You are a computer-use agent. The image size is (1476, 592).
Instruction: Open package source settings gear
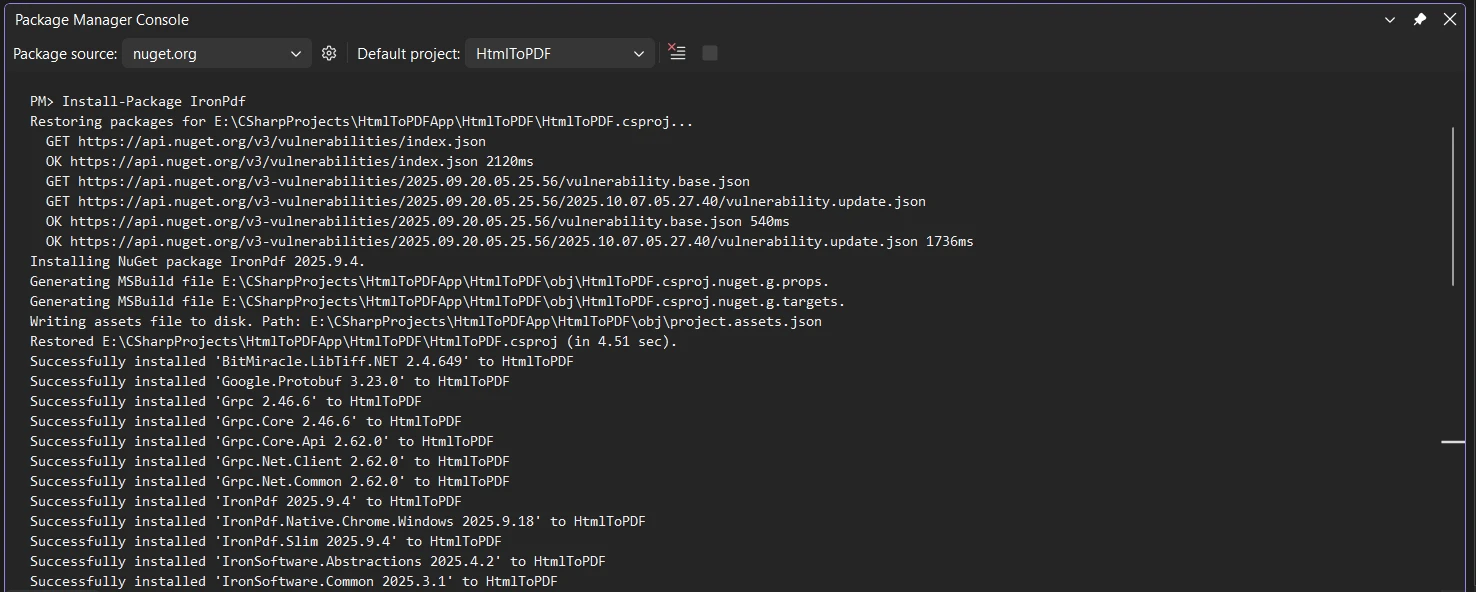(x=329, y=53)
